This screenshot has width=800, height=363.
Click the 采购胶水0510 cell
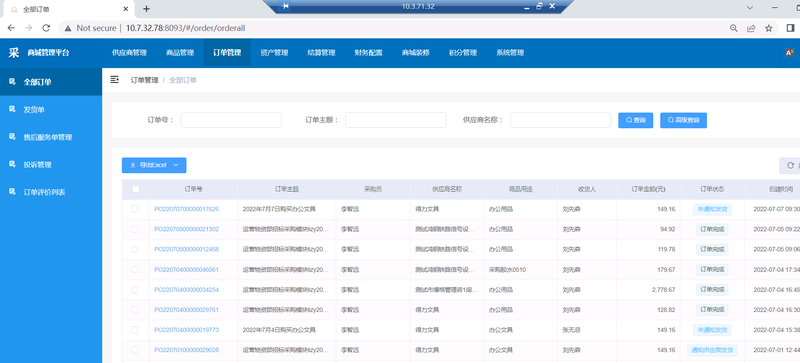[x=508, y=270]
